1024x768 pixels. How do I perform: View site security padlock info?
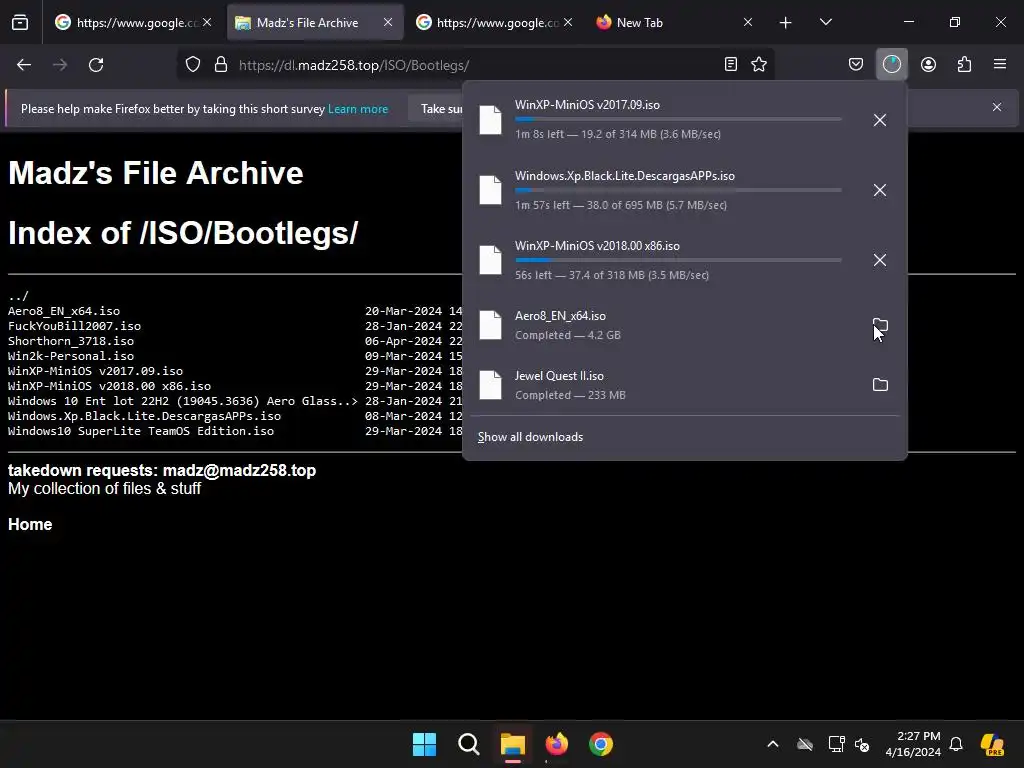[x=221, y=65]
